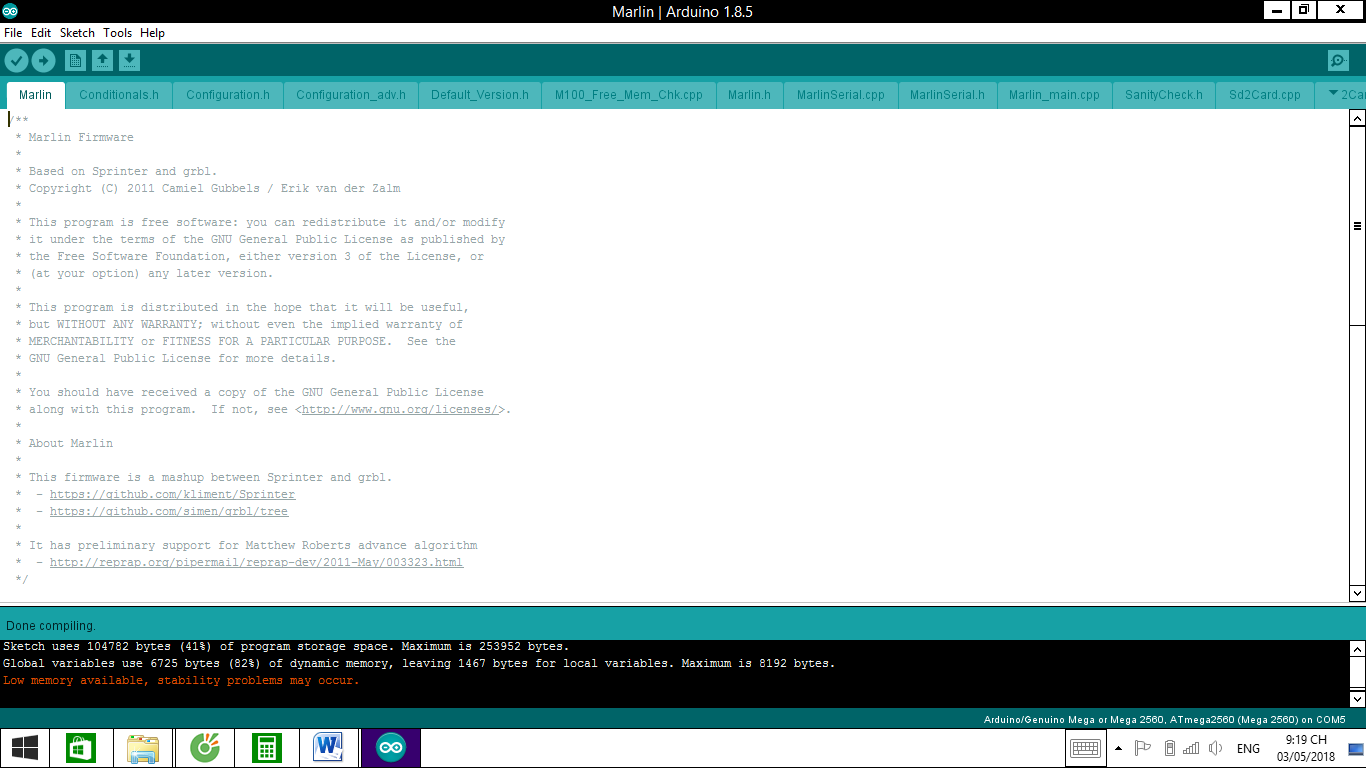1366x768 pixels.
Task: Open the github.com/simen/grbl/tree link
Action: 169,512
